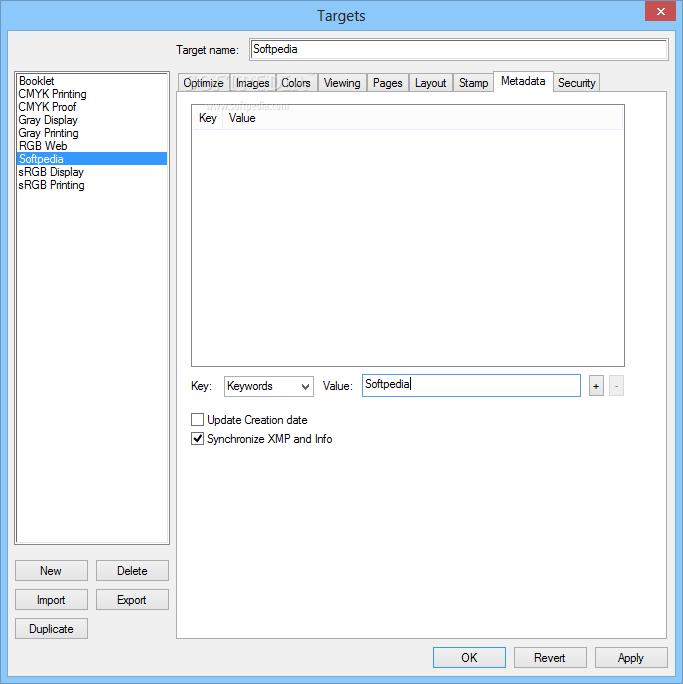Duplicate the selected target
The height and width of the screenshot is (684, 683).
click(51, 629)
